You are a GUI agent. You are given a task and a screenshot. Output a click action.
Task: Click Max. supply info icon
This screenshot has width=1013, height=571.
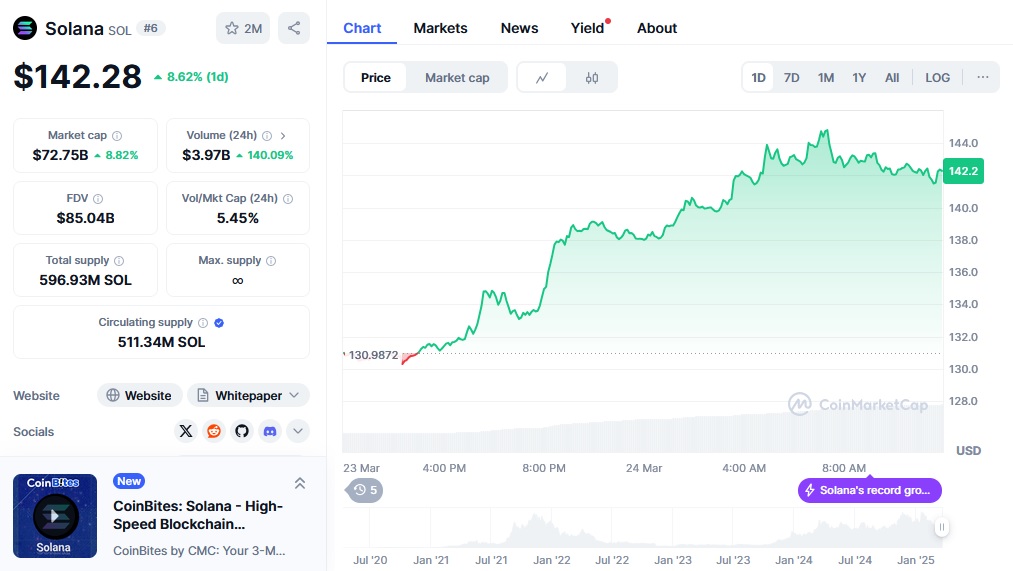coord(271,261)
